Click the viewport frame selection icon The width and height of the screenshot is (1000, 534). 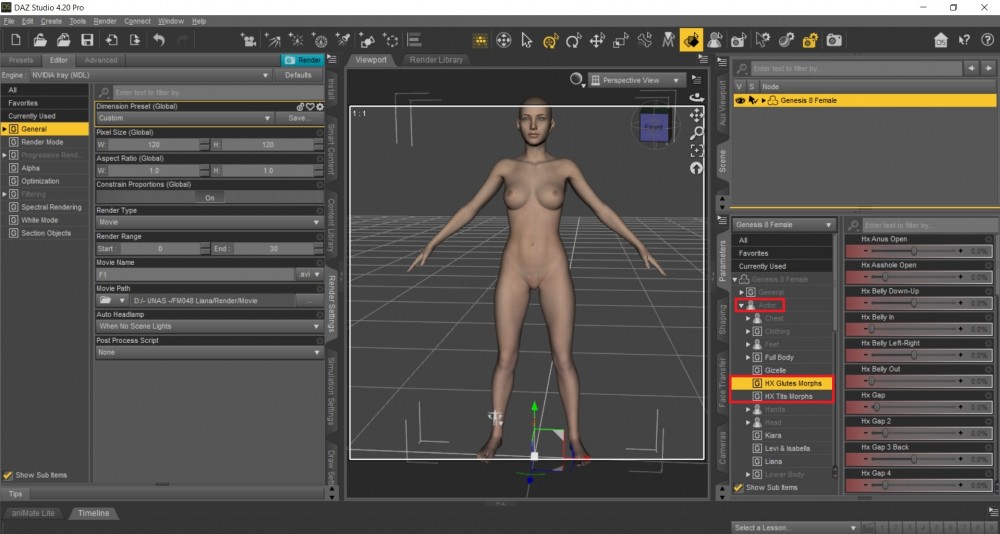click(696, 151)
